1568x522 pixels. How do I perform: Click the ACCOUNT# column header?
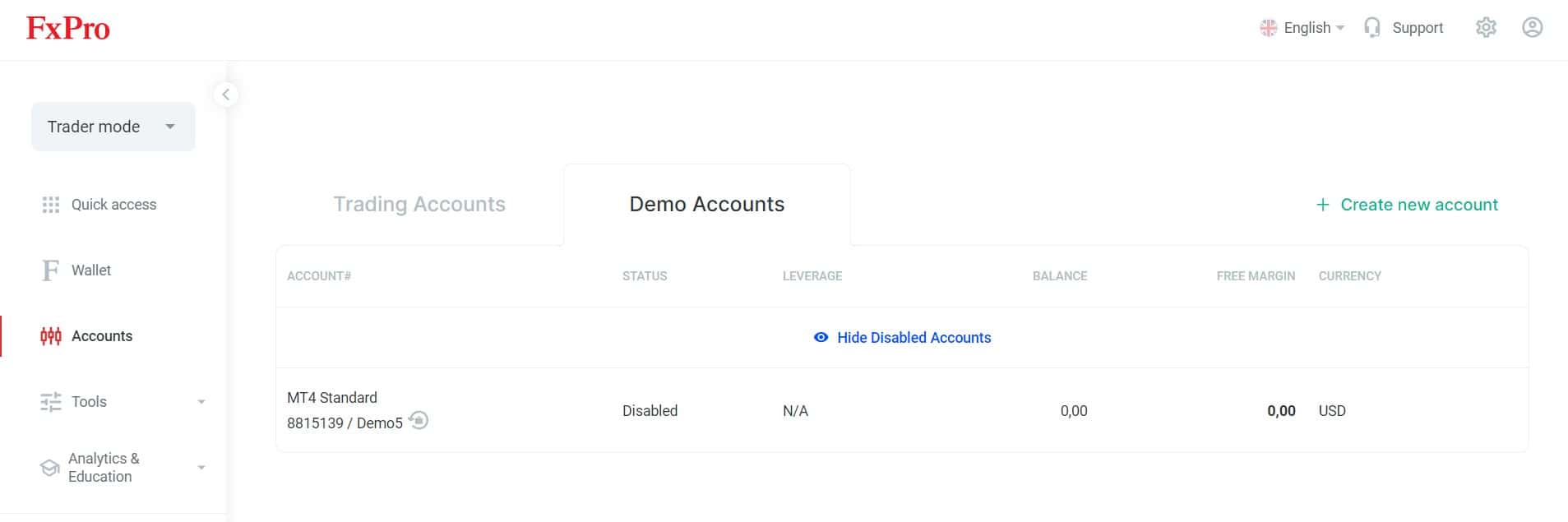[319, 276]
